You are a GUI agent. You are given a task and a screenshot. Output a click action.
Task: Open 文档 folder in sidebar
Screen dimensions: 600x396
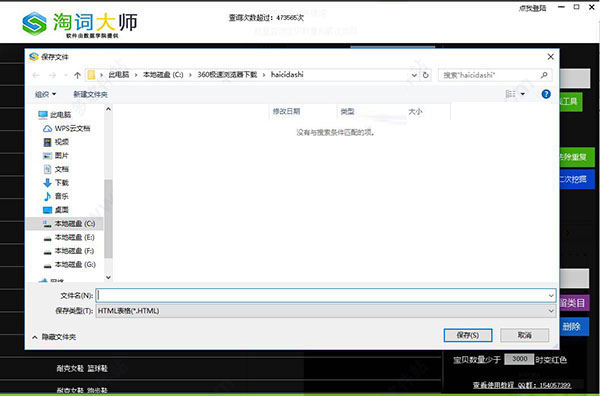tap(56, 169)
